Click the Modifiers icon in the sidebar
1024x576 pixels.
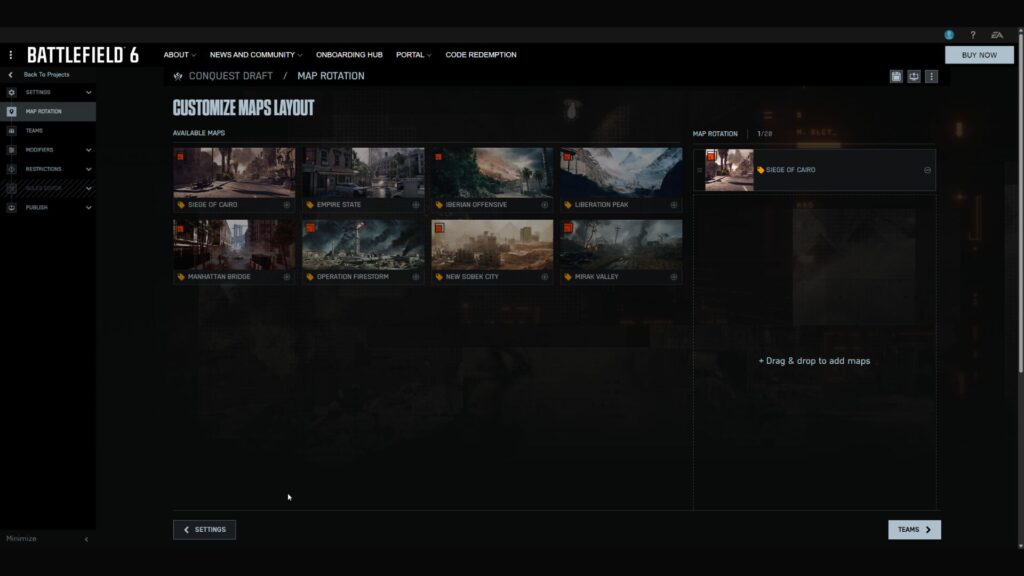tap(11, 149)
